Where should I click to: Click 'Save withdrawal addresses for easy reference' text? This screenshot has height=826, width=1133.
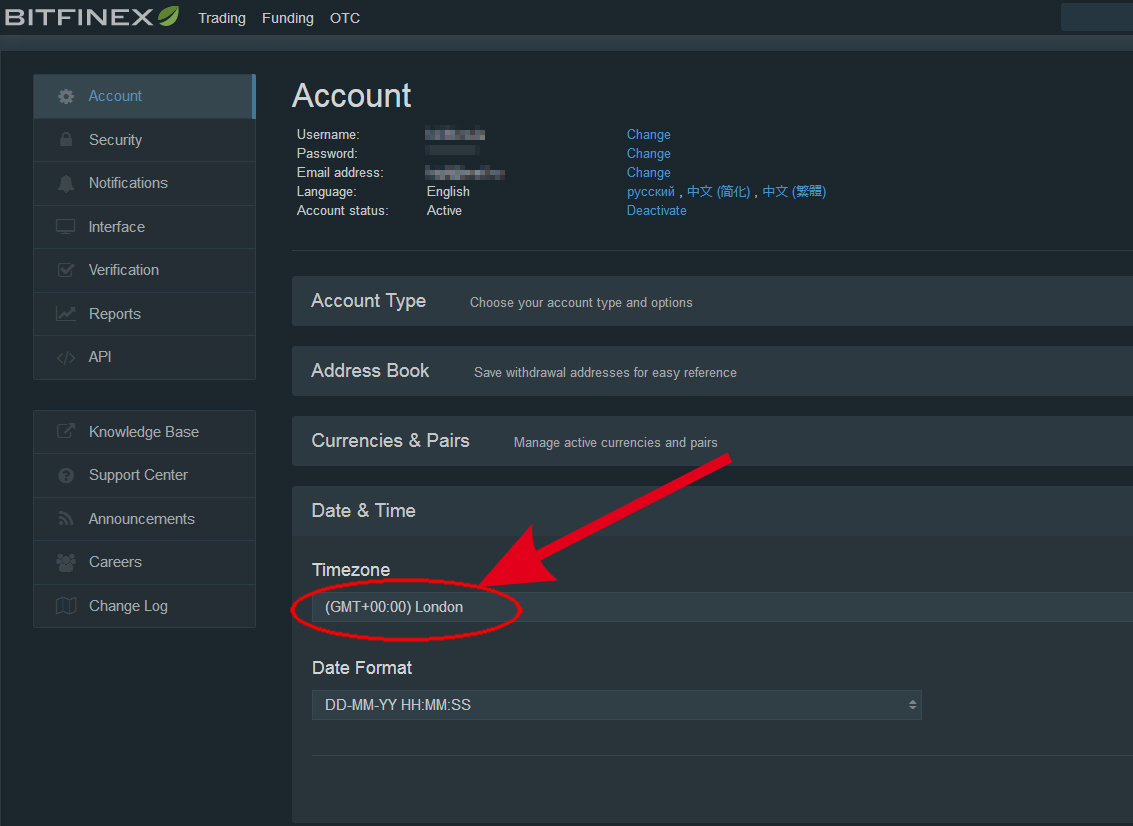[606, 373]
